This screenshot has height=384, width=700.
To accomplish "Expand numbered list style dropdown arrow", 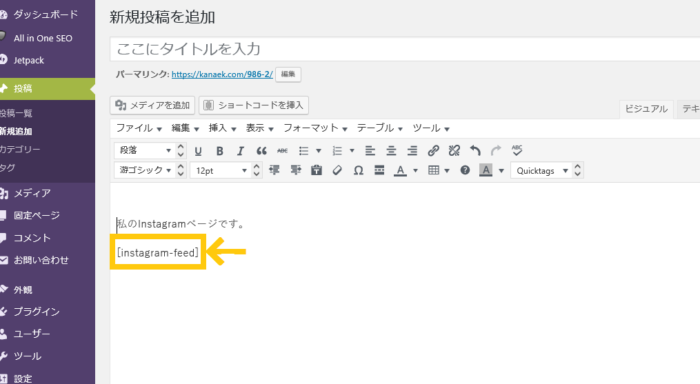I will (x=352, y=151).
